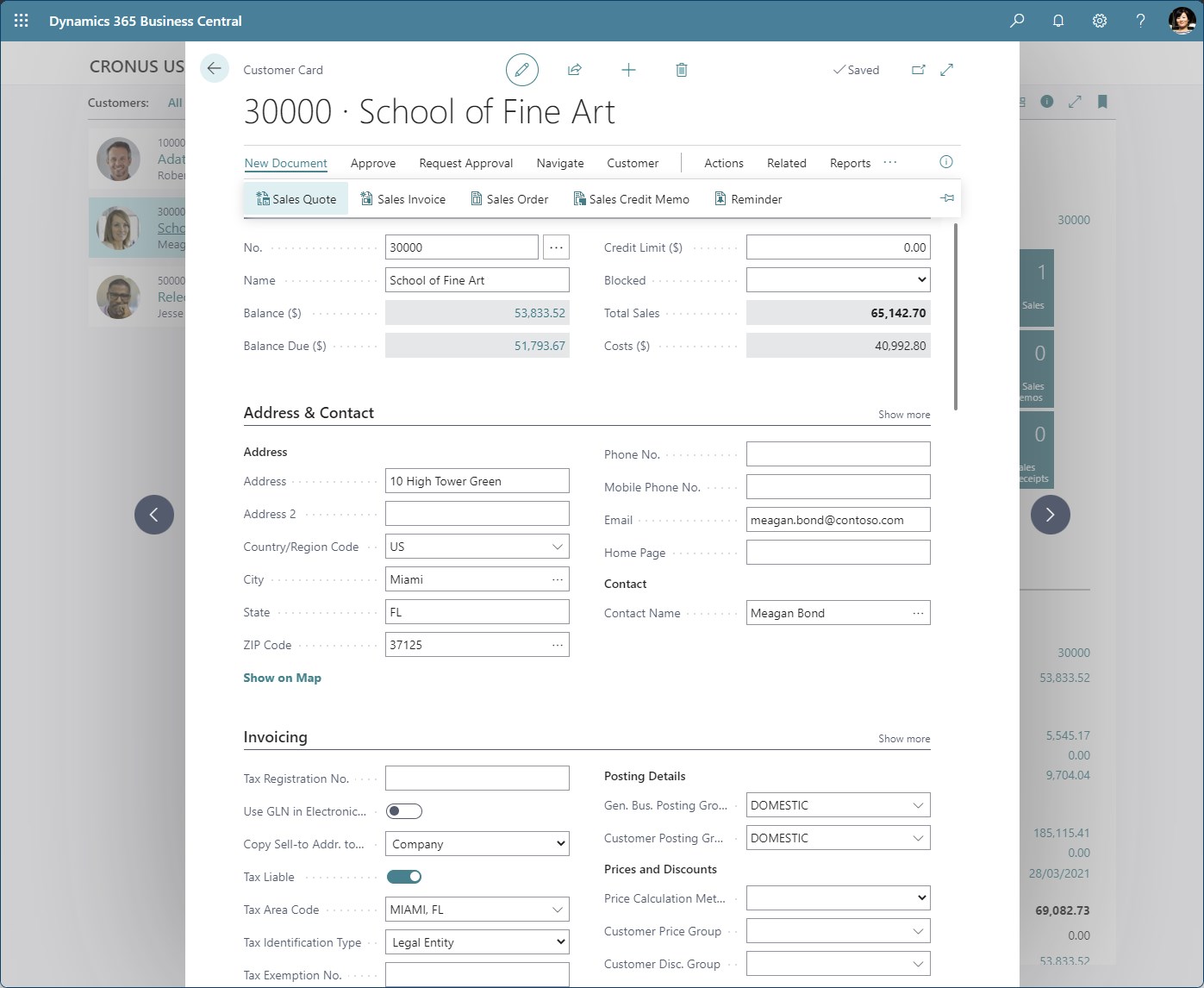Viewport: 1204px width, 988px height.
Task: Switch to the Customer menu tab
Action: [633, 163]
